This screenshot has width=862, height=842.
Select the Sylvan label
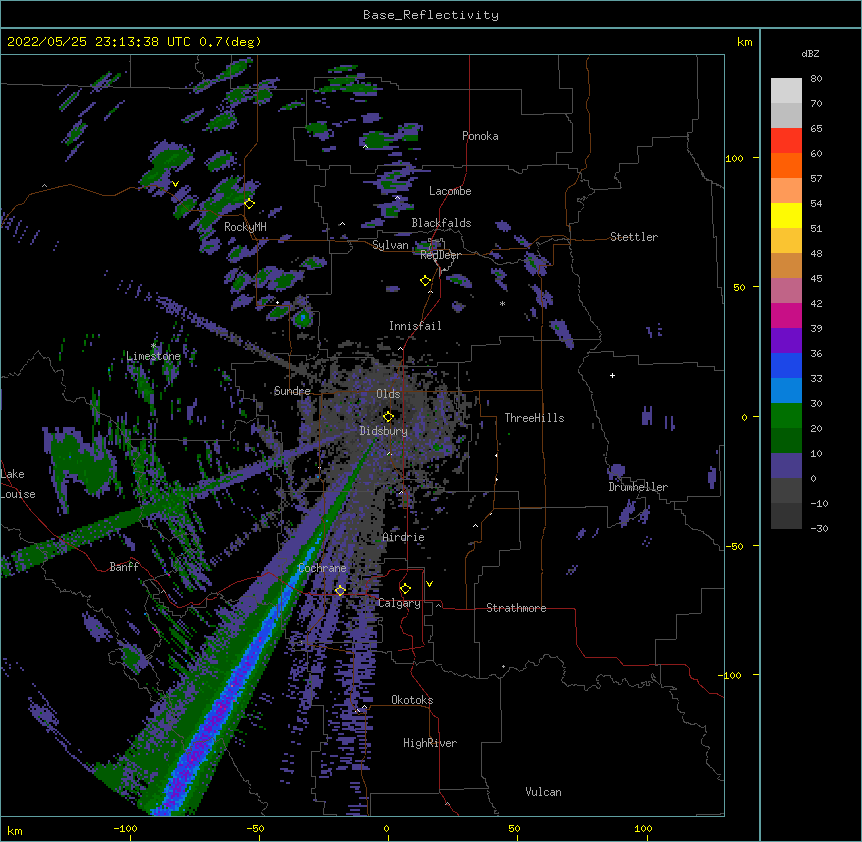[x=390, y=245]
